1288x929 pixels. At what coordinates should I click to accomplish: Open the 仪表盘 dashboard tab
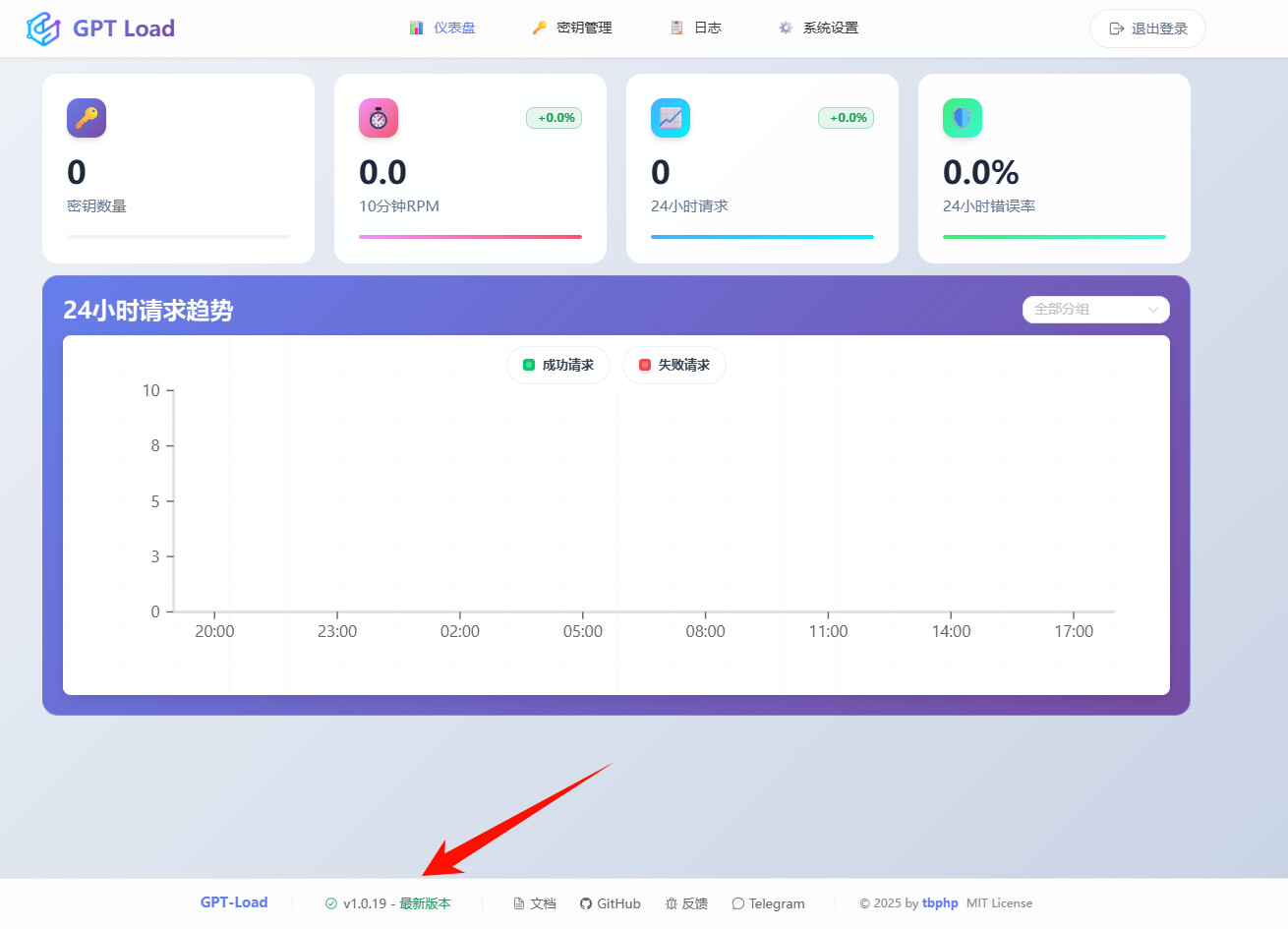[442, 29]
